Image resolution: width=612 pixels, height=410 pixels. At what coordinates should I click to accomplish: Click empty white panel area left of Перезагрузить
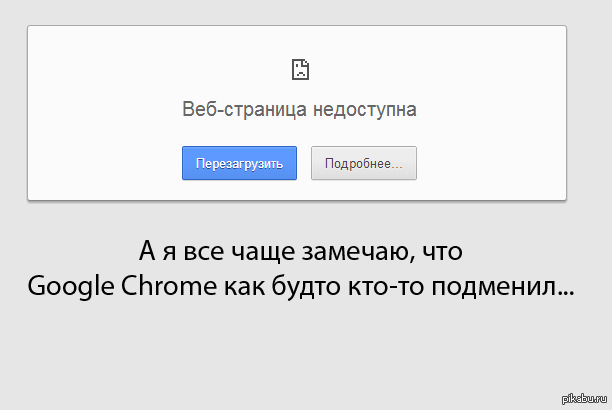[x=100, y=163]
